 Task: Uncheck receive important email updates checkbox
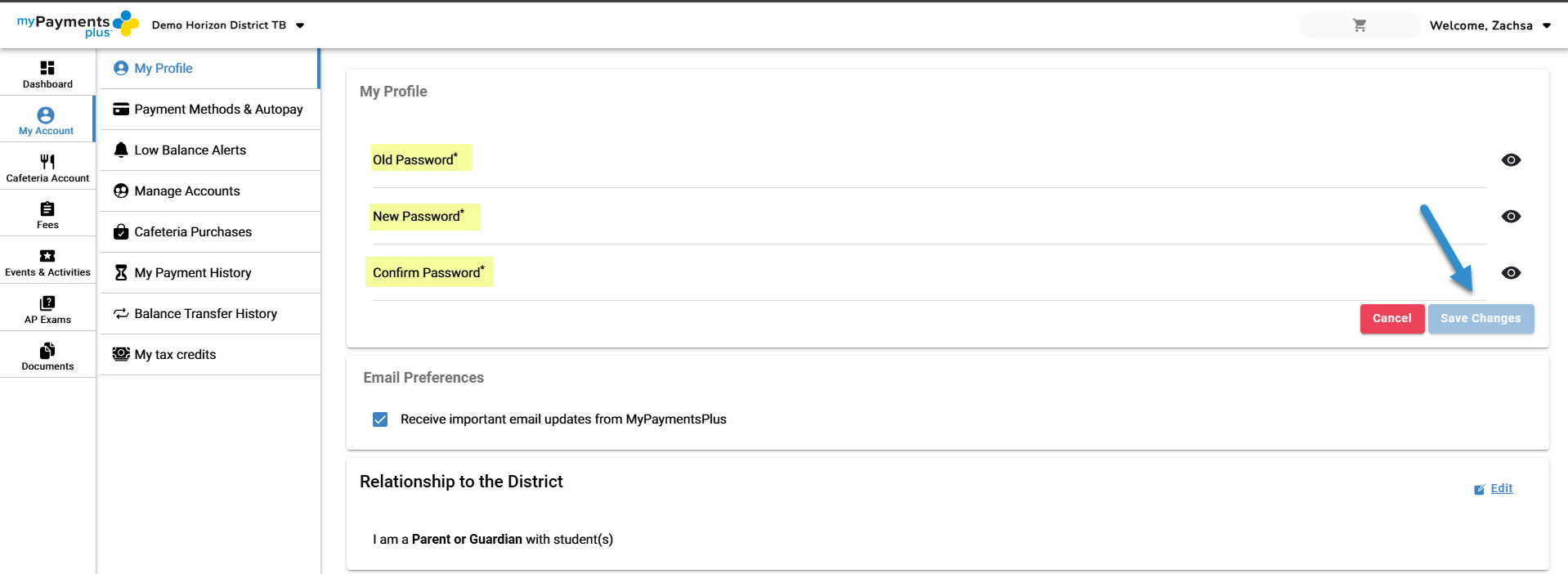pos(380,419)
